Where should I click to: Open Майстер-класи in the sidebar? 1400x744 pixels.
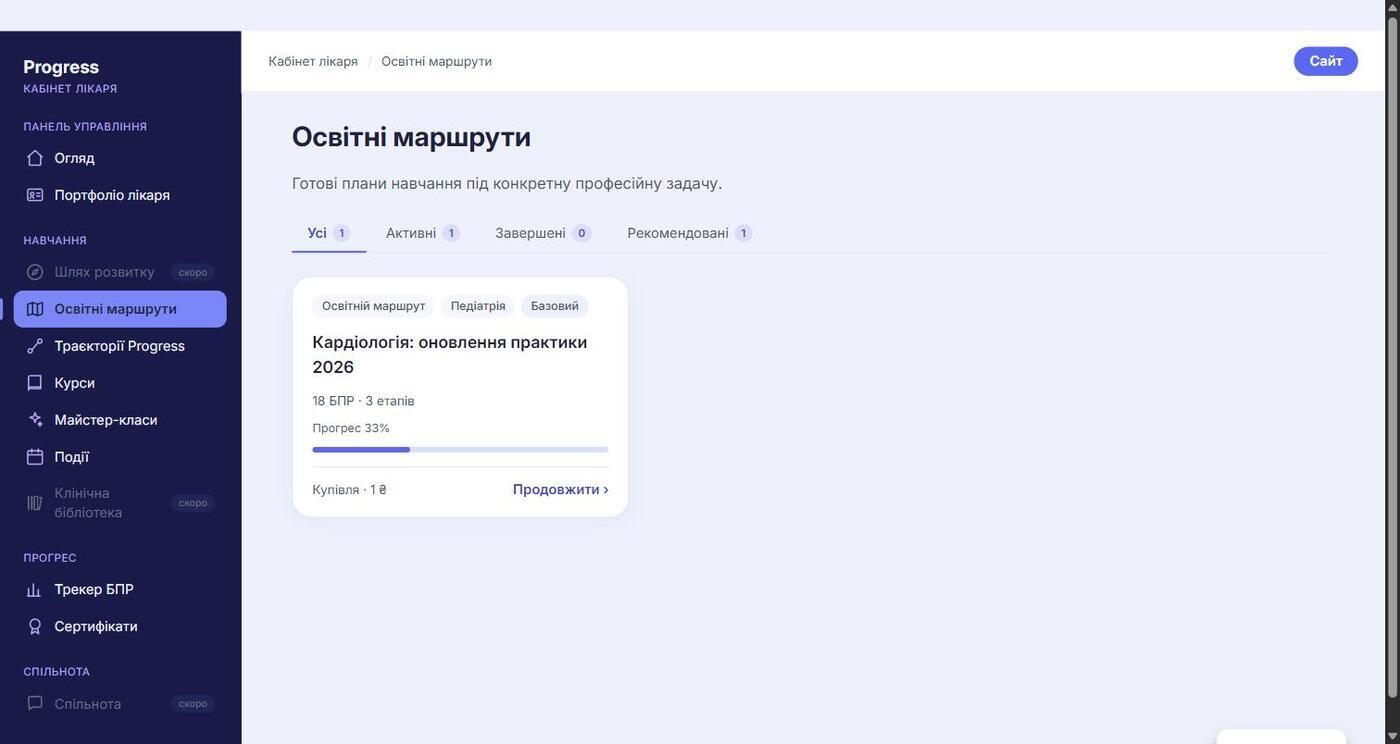[x=120, y=420]
